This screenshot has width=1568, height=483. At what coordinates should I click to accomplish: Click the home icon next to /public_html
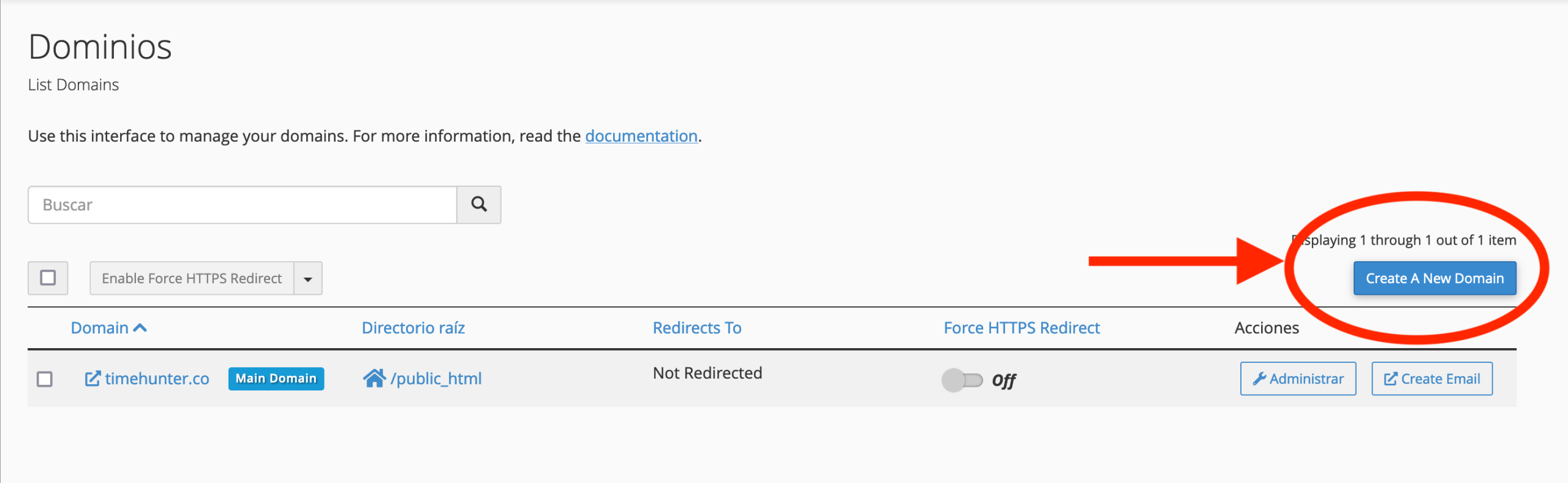pos(374,378)
